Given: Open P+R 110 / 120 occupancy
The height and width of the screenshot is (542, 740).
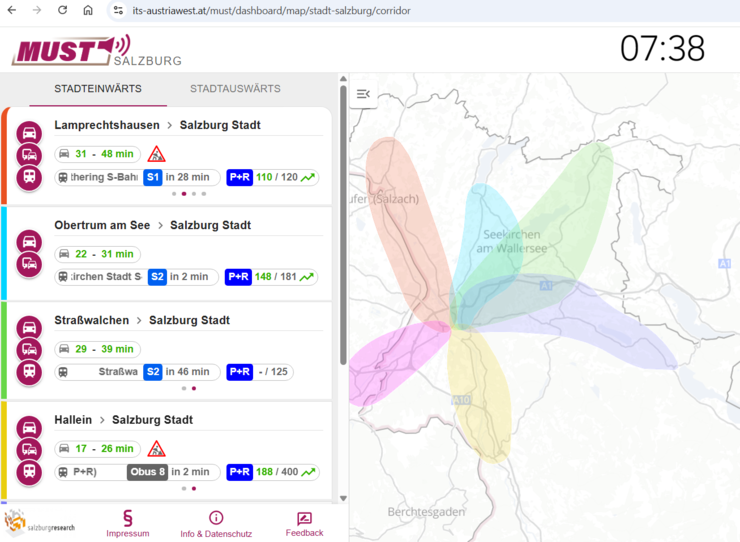Looking at the screenshot, I should point(273,177).
